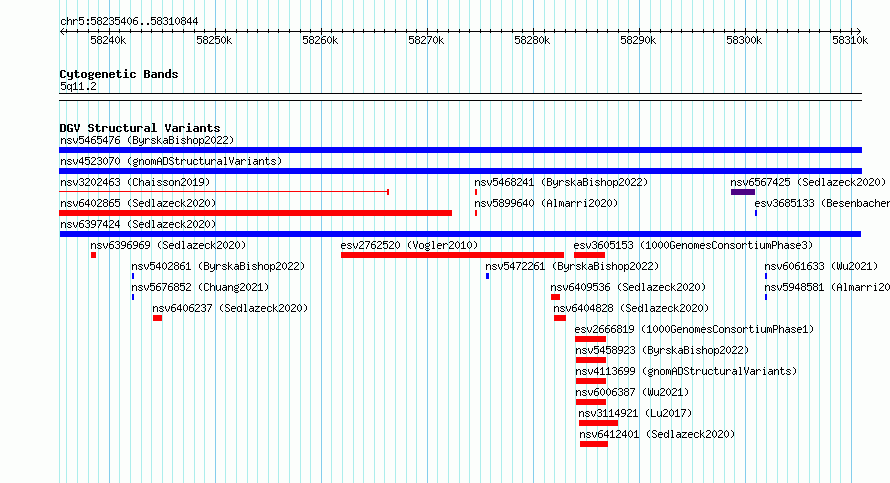Open nsv4523070 (gnomADStructuralVariants) label
Screen dimensions: 890x483
(171, 161)
